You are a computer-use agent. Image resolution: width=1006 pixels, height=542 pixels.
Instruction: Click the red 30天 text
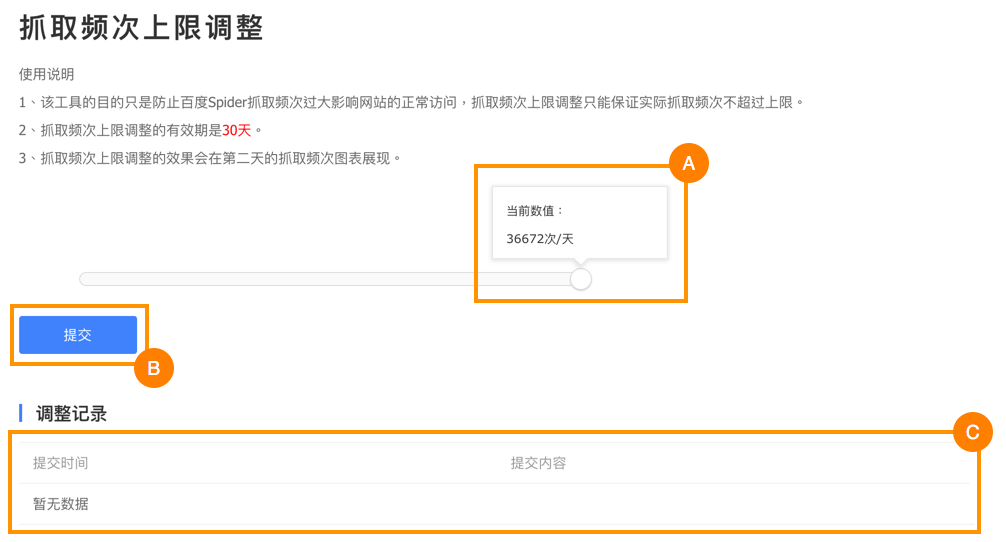237,130
